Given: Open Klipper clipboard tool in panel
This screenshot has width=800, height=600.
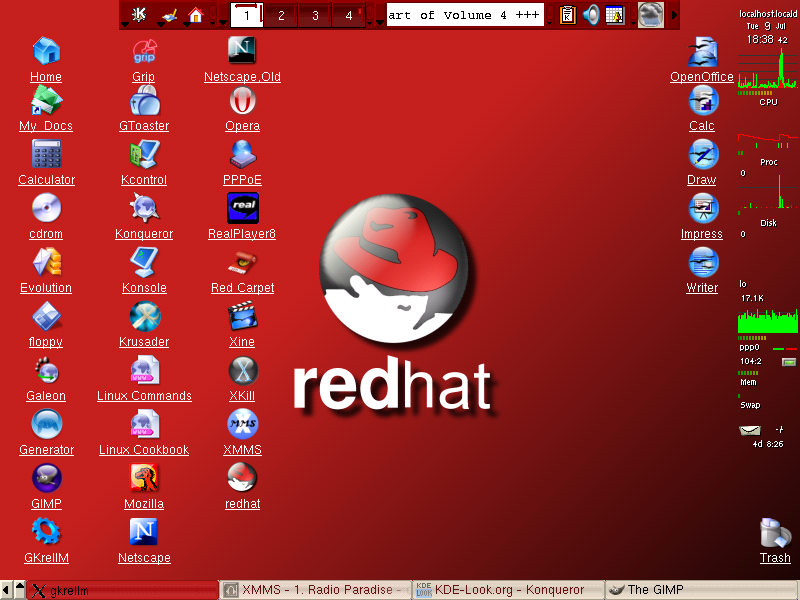Looking at the screenshot, I should point(567,15).
